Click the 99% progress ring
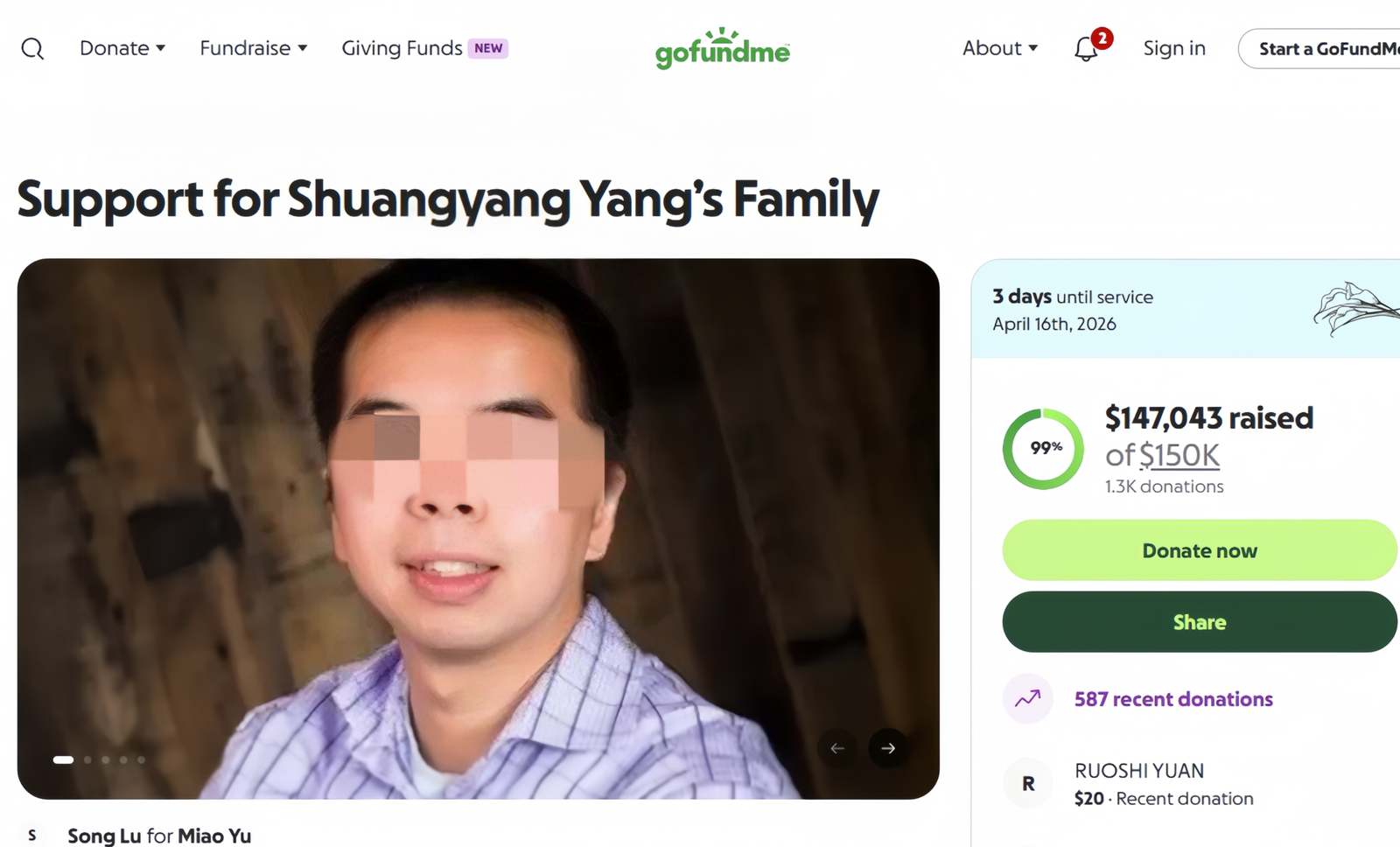The image size is (1400, 847). [x=1043, y=449]
